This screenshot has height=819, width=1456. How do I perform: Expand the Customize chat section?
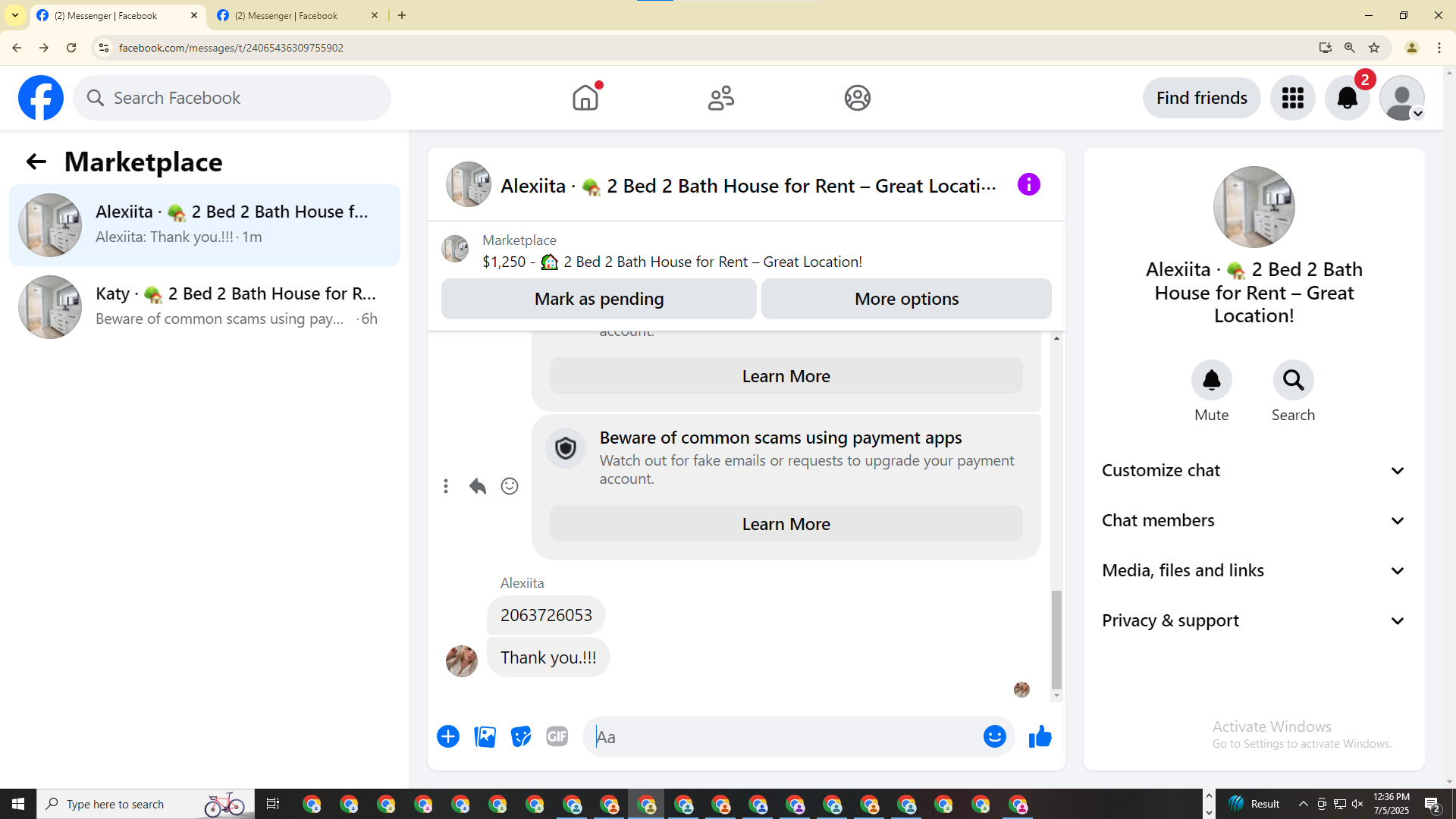click(1253, 470)
